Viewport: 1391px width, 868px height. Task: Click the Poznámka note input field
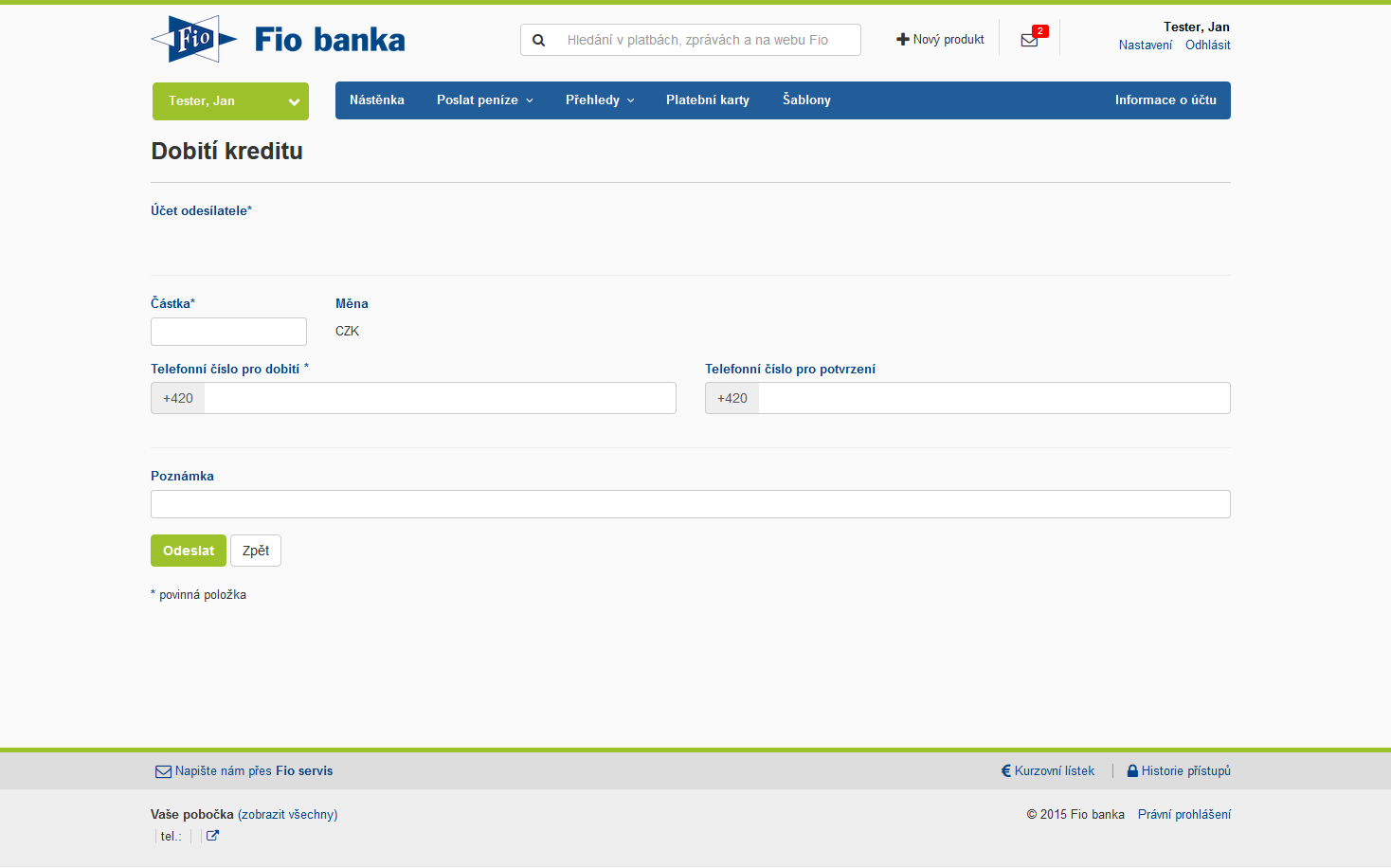click(x=691, y=504)
